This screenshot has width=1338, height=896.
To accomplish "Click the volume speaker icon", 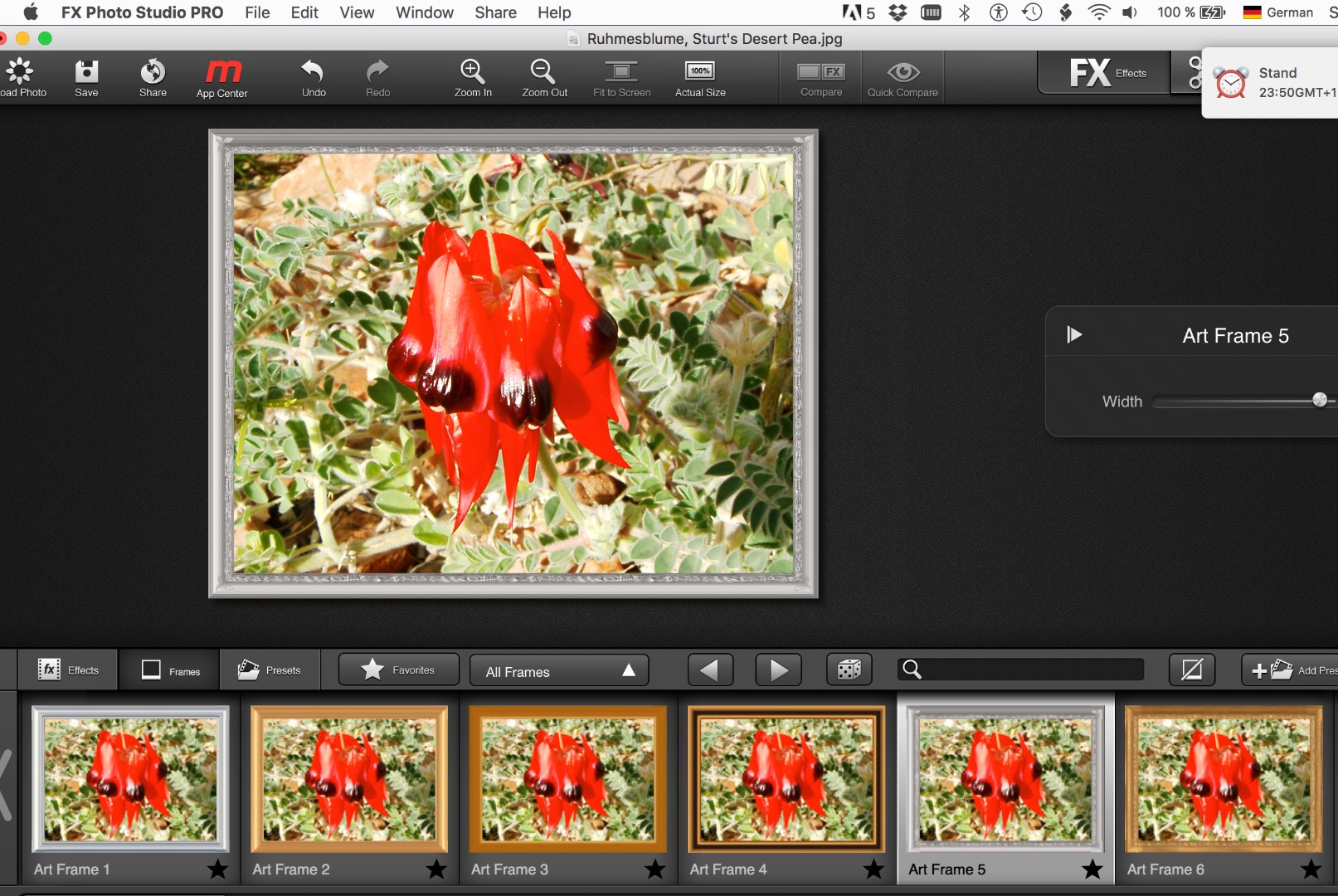I will coord(1130,12).
